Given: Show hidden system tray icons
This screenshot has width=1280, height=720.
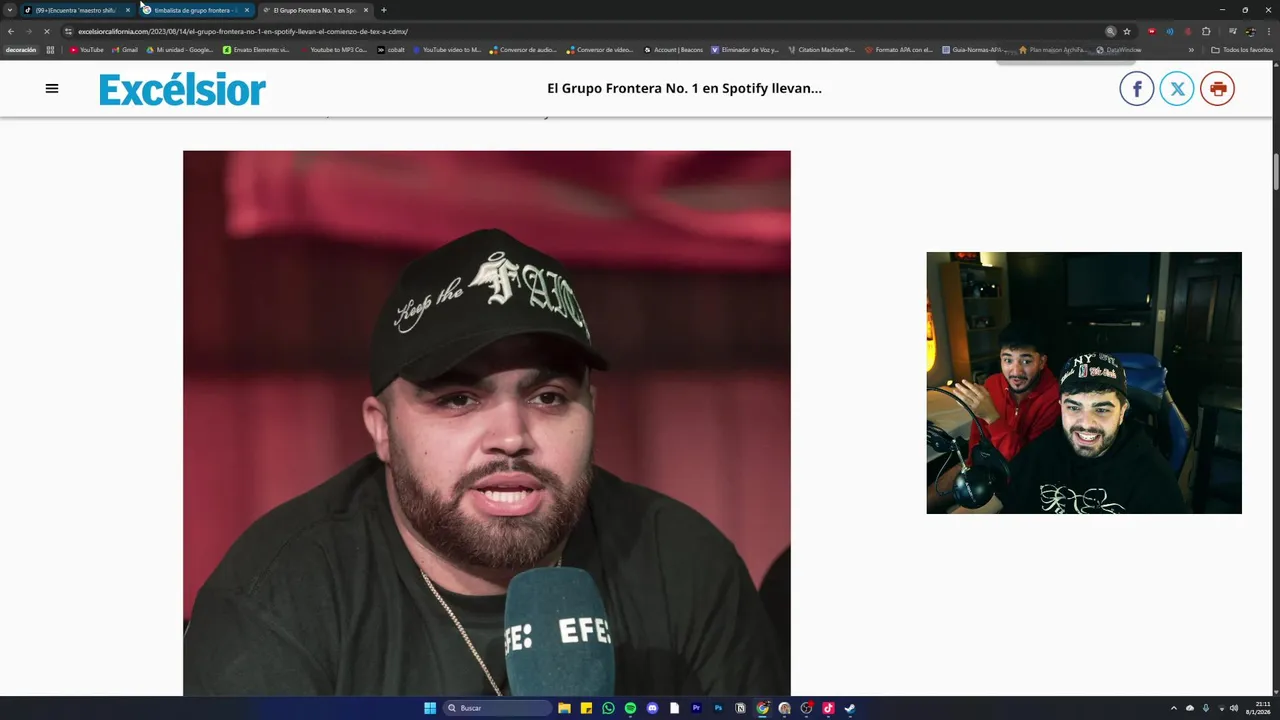Looking at the screenshot, I should click(1174, 708).
